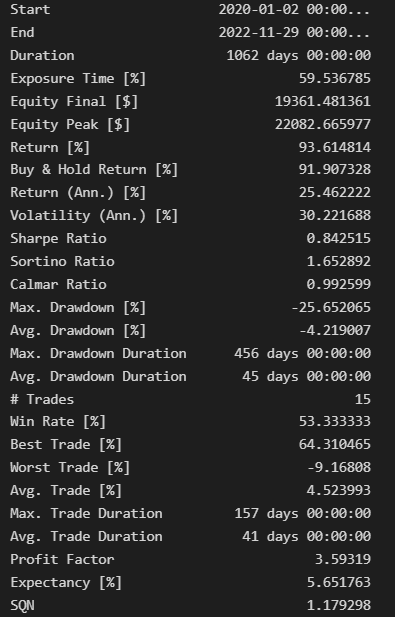Click the Profit Factor value 3.59319
This screenshot has height=618, width=395.
[x=342, y=559]
